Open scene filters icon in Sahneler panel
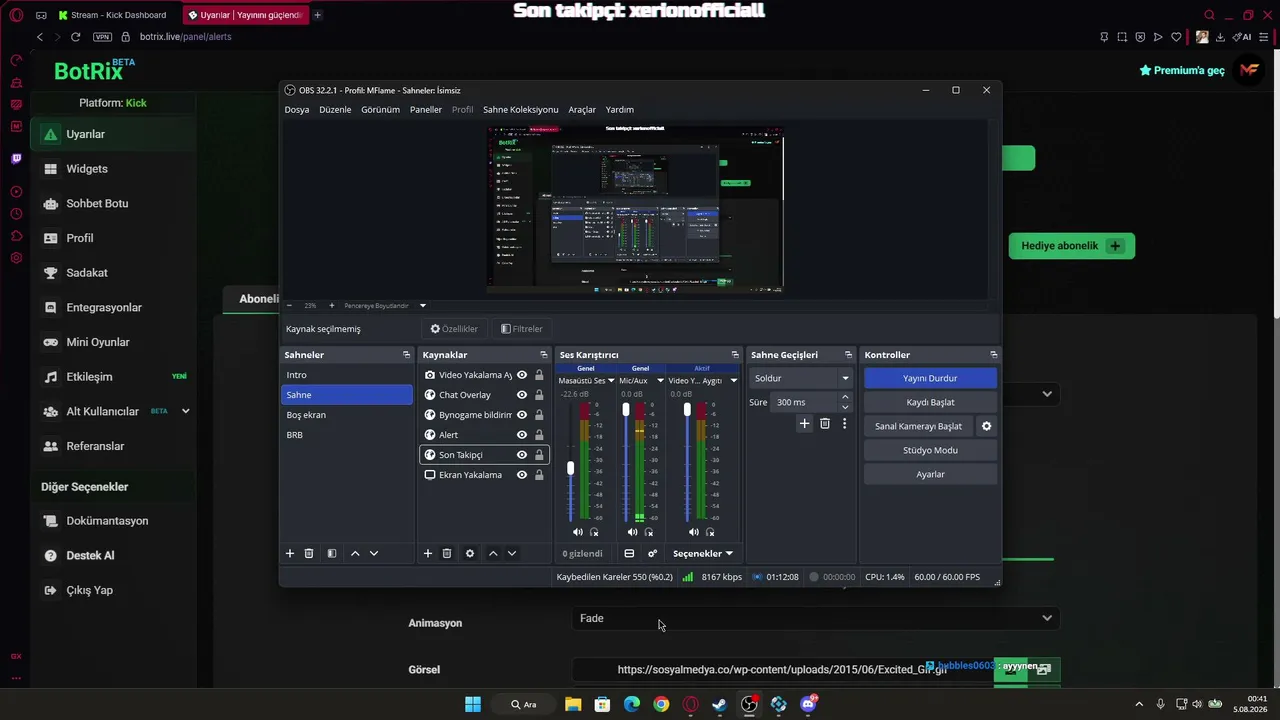The width and height of the screenshot is (1280, 720). [332, 553]
